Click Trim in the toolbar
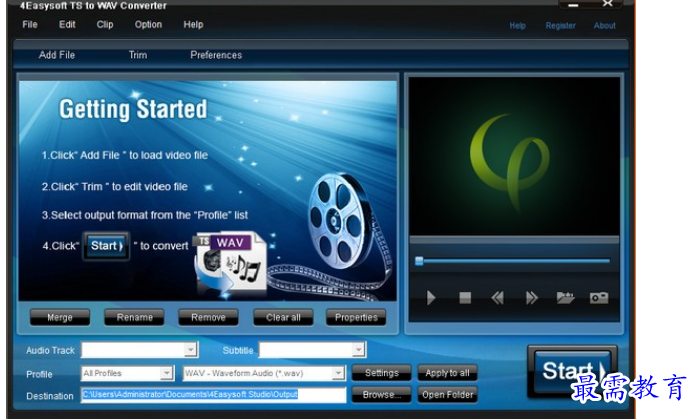The width and height of the screenshot is (695, 419). point(138,55)
